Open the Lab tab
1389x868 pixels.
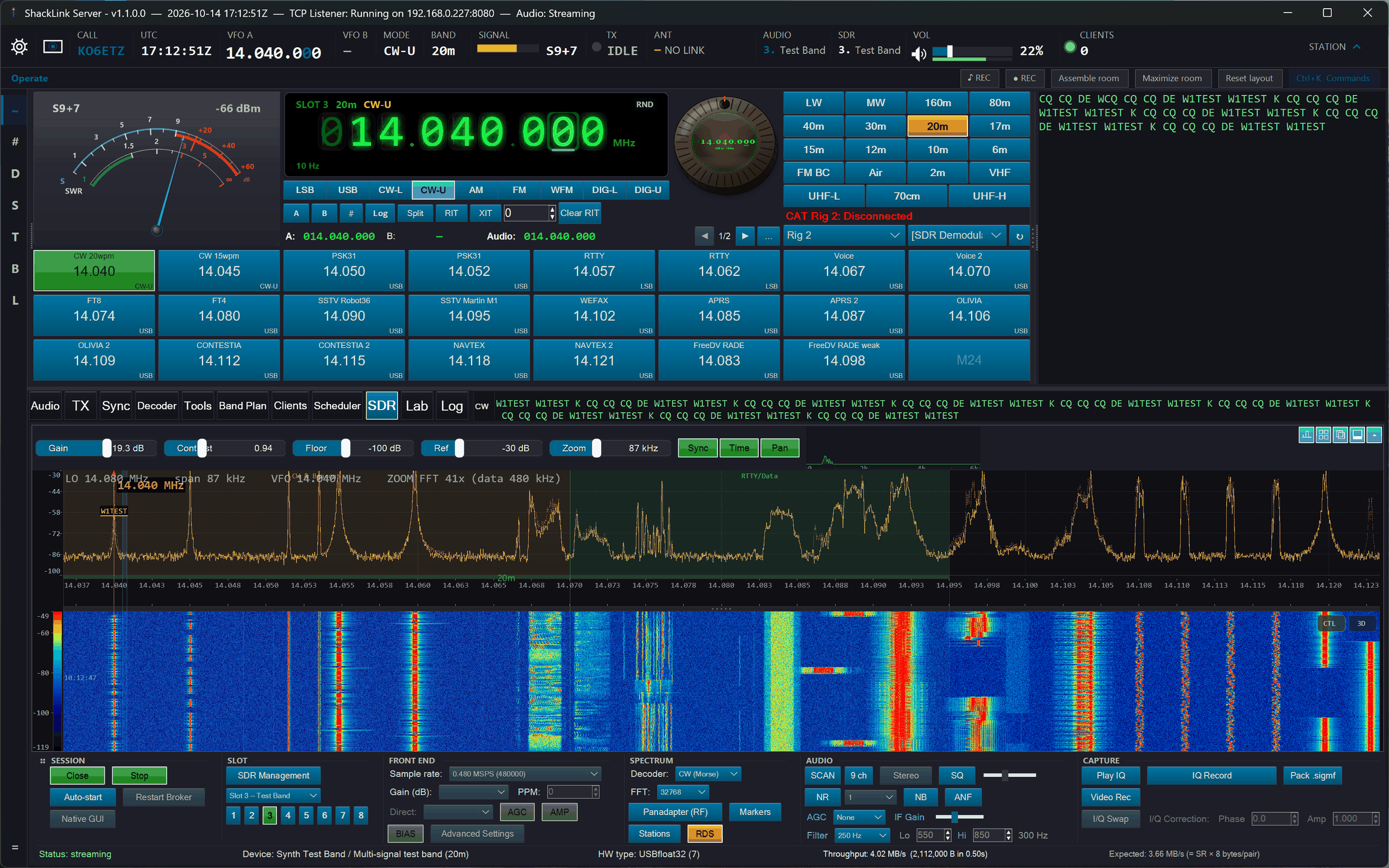coord(417,406)
